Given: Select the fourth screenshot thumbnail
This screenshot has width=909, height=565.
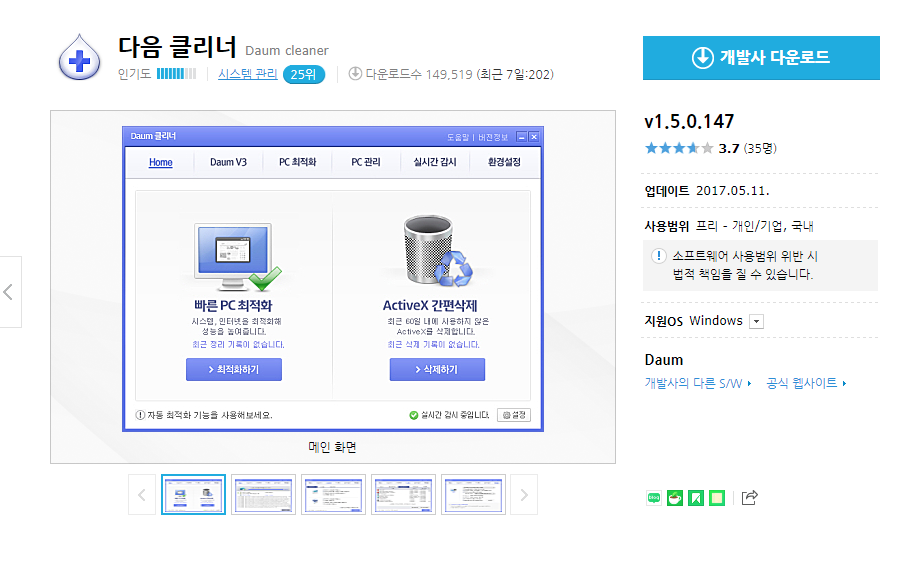Looking at the screenshot, I should click(403, 495).
